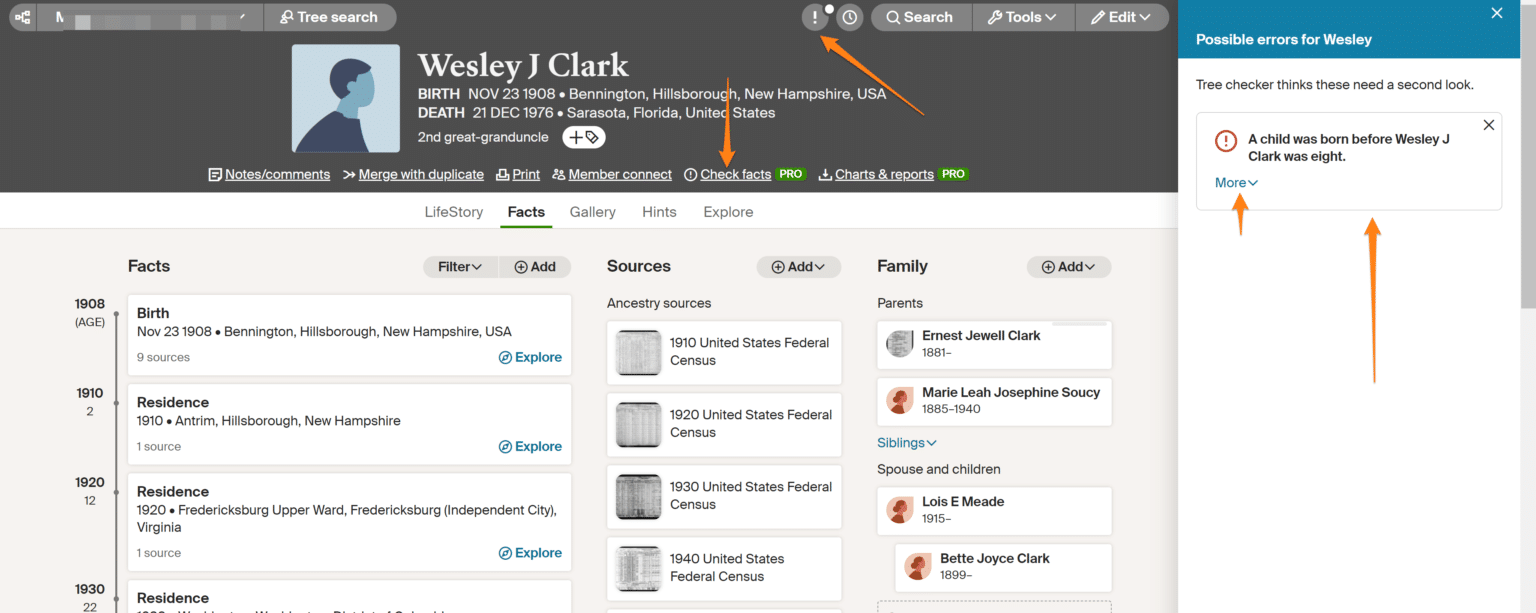The image size is (1536, 613).
Task: Dismiss the possible error card
Action: click(1488, 125)
